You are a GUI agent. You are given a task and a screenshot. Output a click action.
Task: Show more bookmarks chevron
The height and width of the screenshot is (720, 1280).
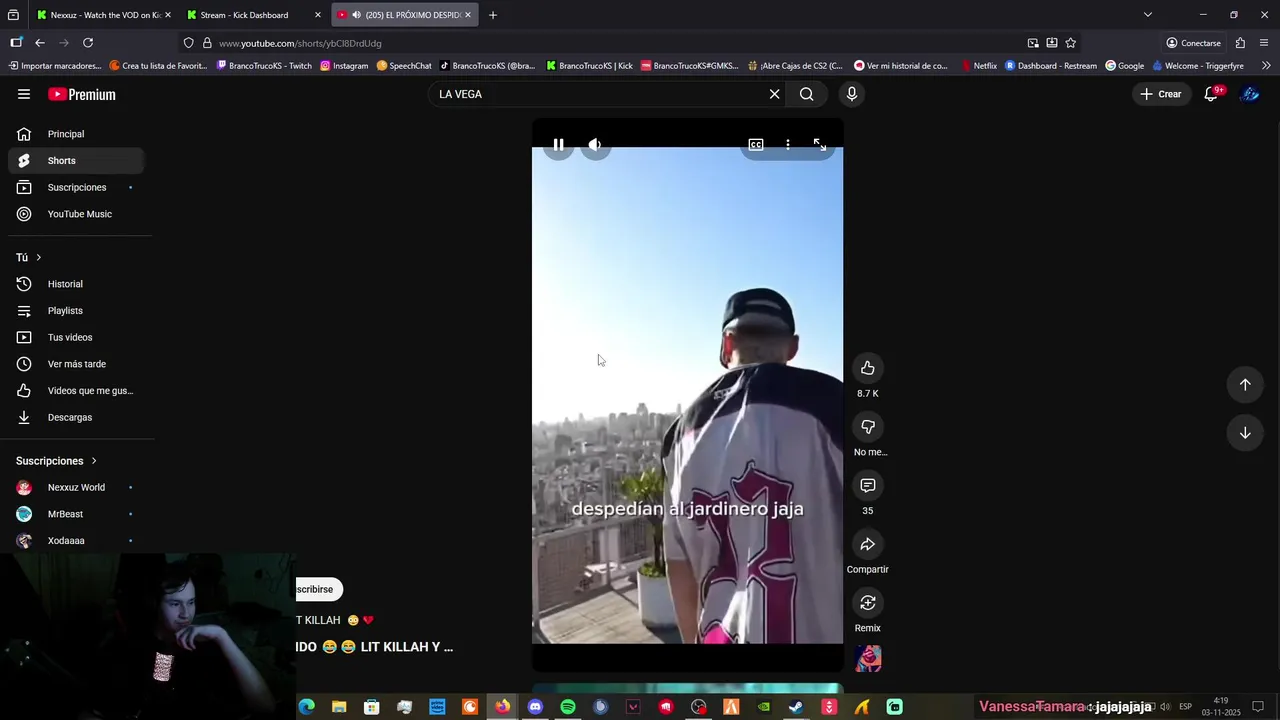pyautogui.click(x=1266, y=66)
